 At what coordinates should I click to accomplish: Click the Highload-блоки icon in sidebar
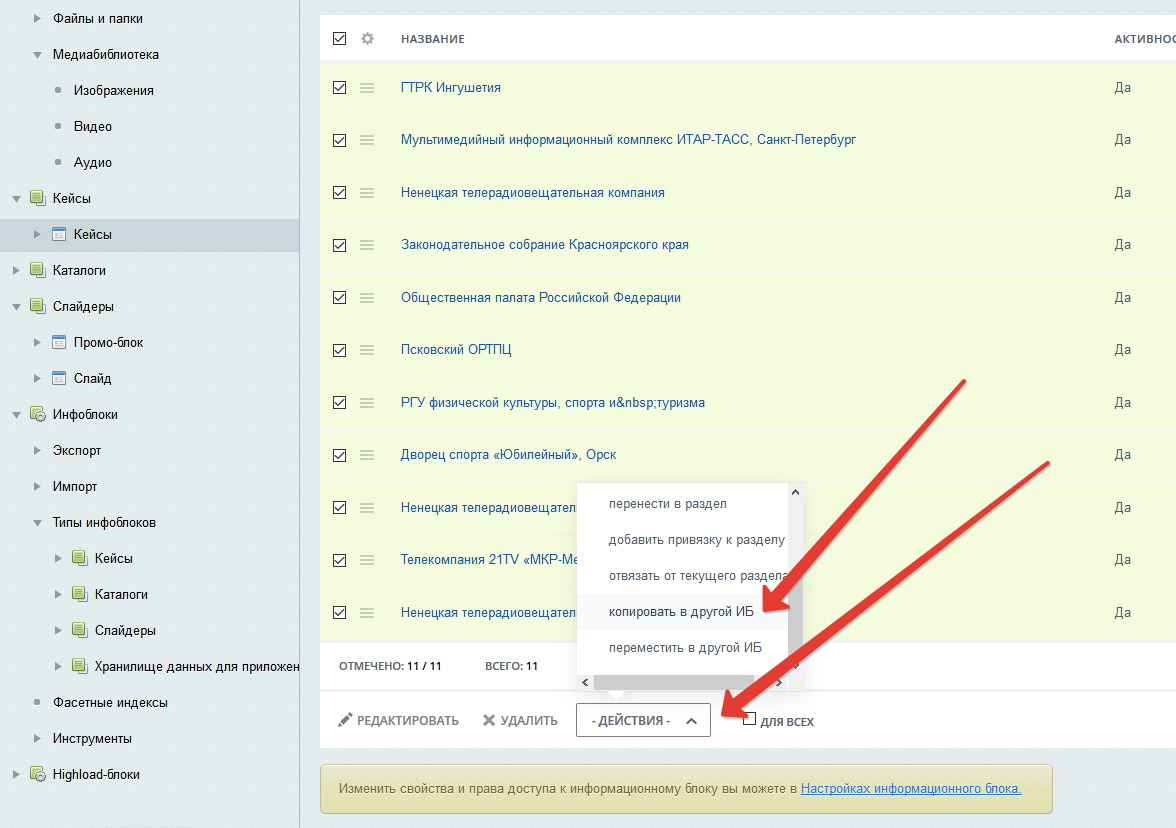coord(38,774)
